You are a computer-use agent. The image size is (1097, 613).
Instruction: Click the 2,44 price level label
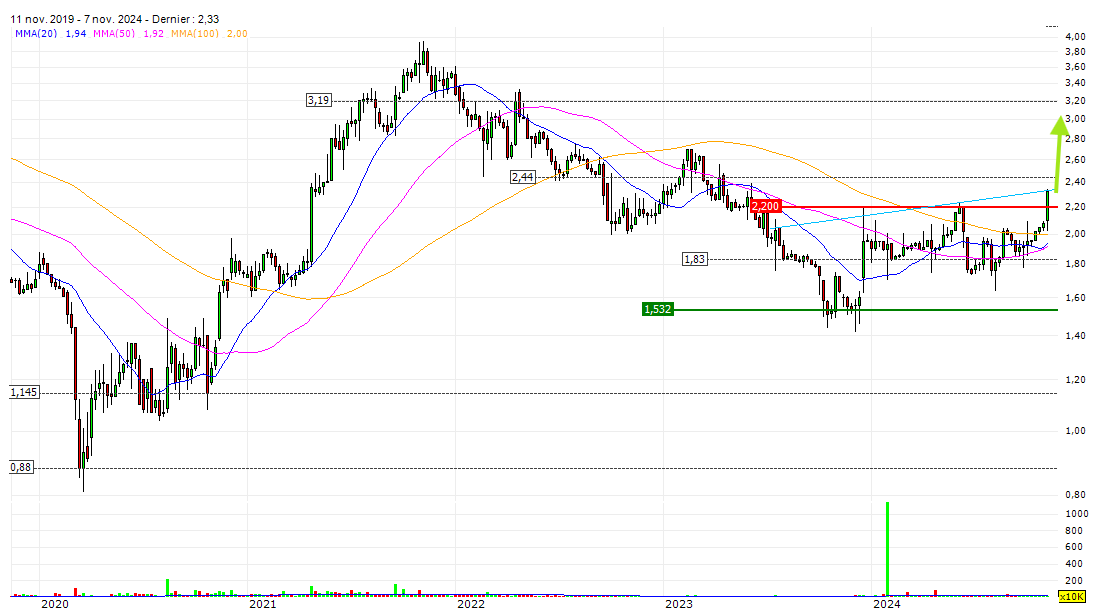(523, 177)
